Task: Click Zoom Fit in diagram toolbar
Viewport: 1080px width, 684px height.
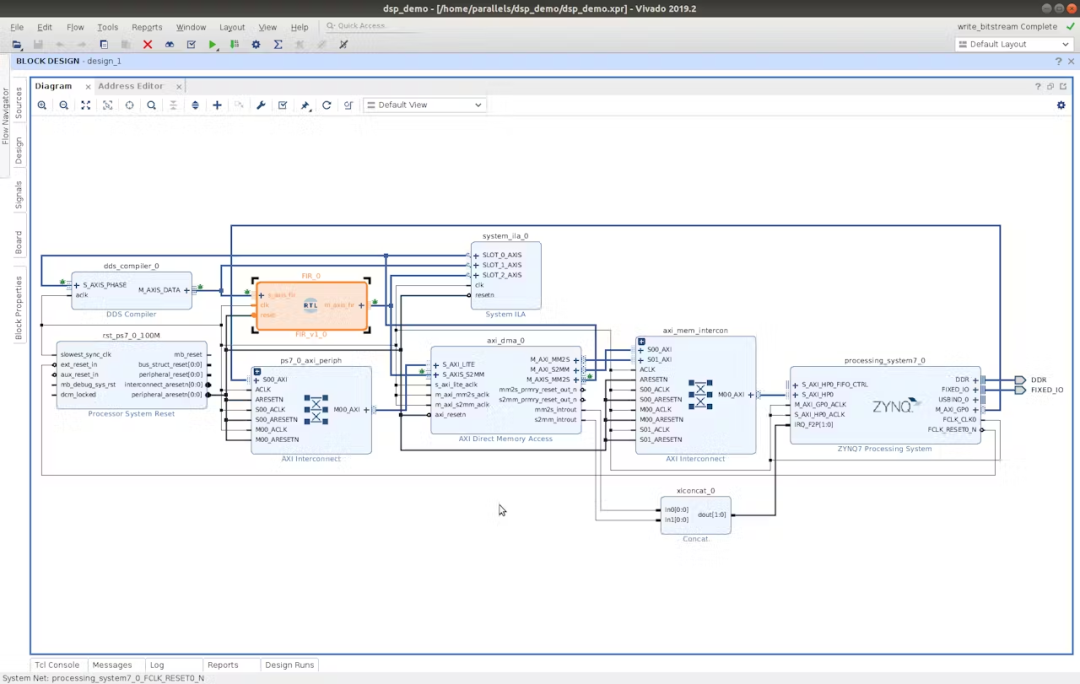Action: pos(86,105)
